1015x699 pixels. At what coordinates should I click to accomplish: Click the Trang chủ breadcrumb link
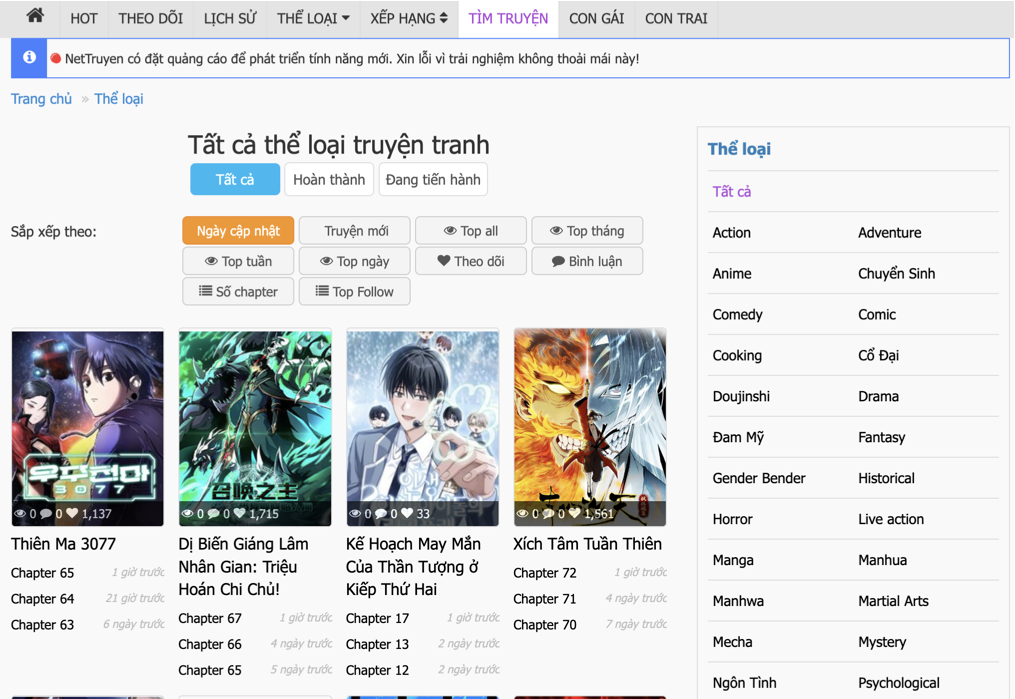click(x=41, y=99)
